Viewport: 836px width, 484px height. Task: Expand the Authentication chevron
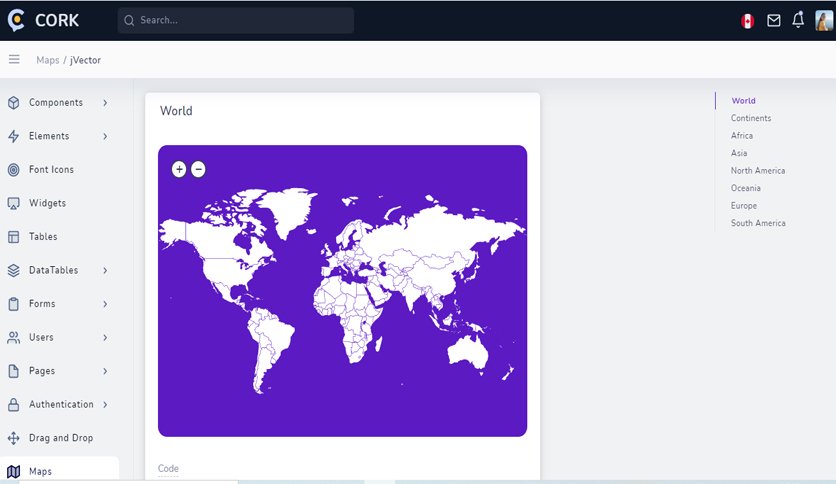105,405
